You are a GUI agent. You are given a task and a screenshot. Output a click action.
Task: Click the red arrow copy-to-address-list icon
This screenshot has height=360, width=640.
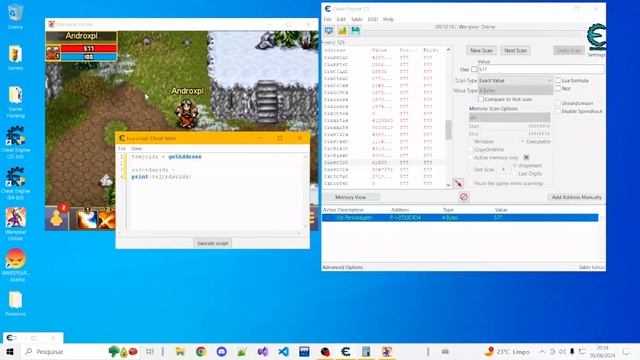pos(458,183)
